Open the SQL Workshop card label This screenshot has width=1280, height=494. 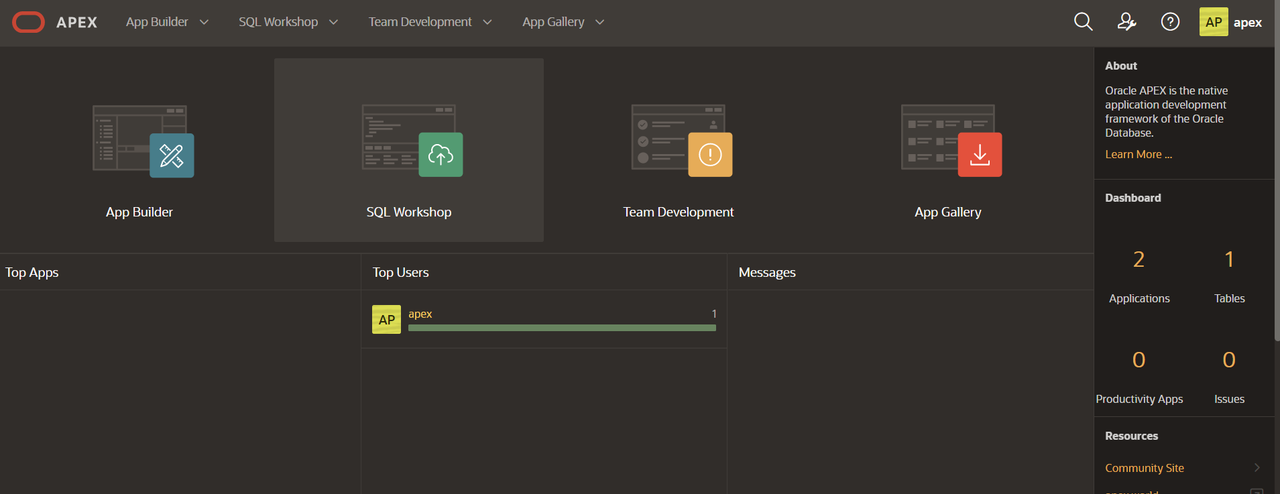409,212
